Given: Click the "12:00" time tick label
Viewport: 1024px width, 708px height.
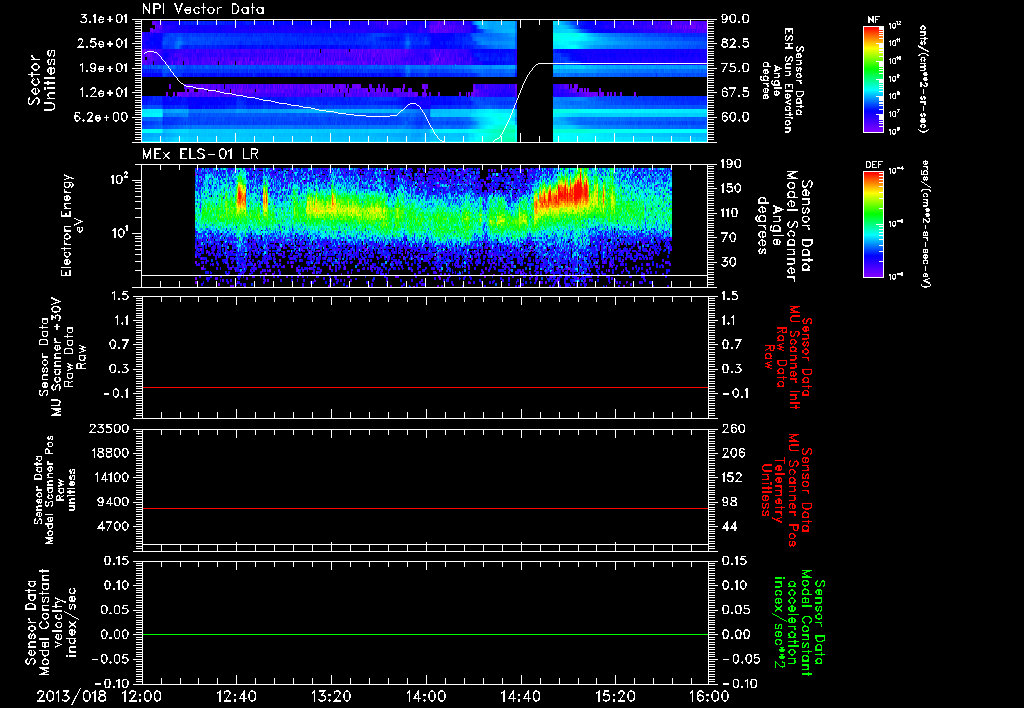Looking at the screenshot, I should coord(142,696).
